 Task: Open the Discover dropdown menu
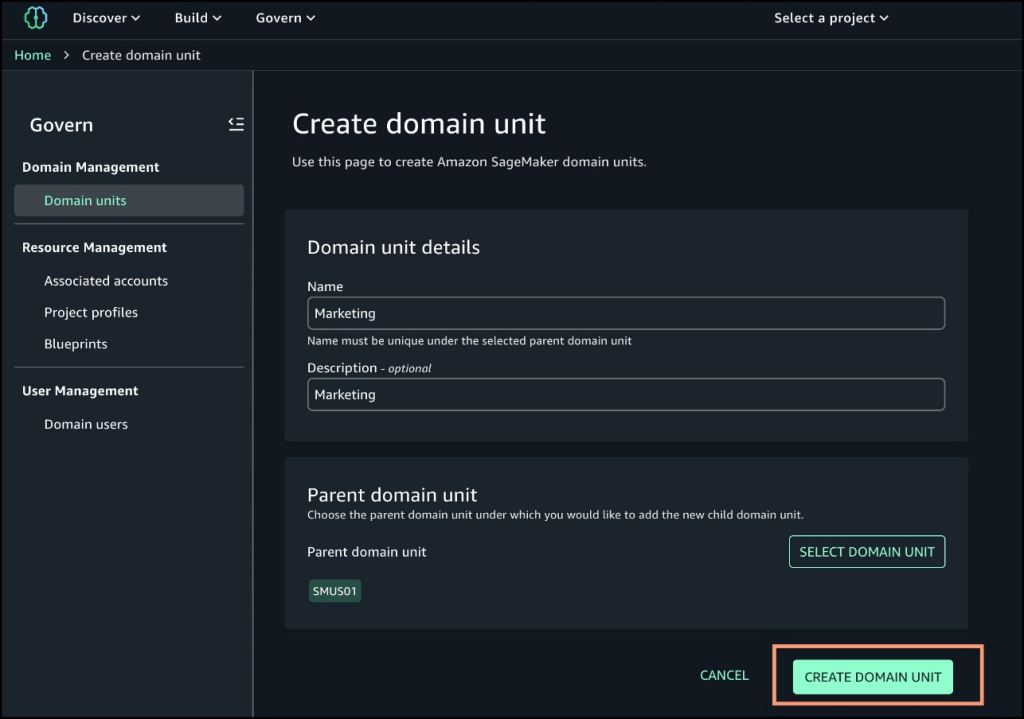106,18
